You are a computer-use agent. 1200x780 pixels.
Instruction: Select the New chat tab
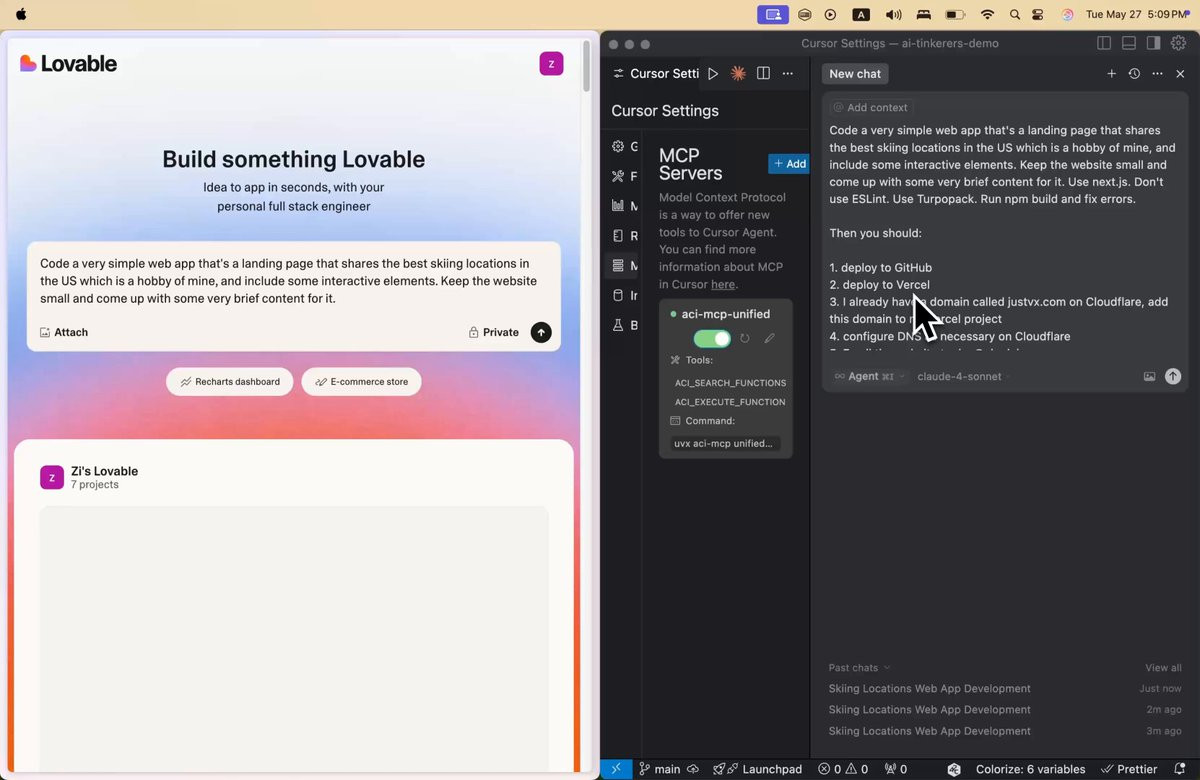coord(855,74)
